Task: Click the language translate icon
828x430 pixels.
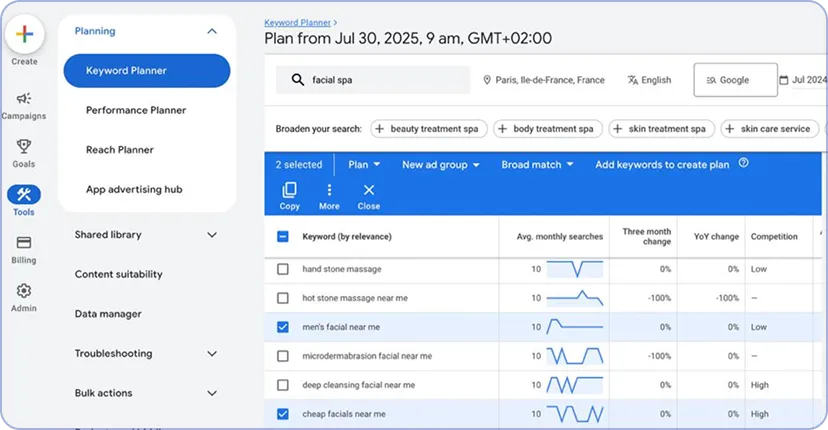Action: click(x=633, y=80)
